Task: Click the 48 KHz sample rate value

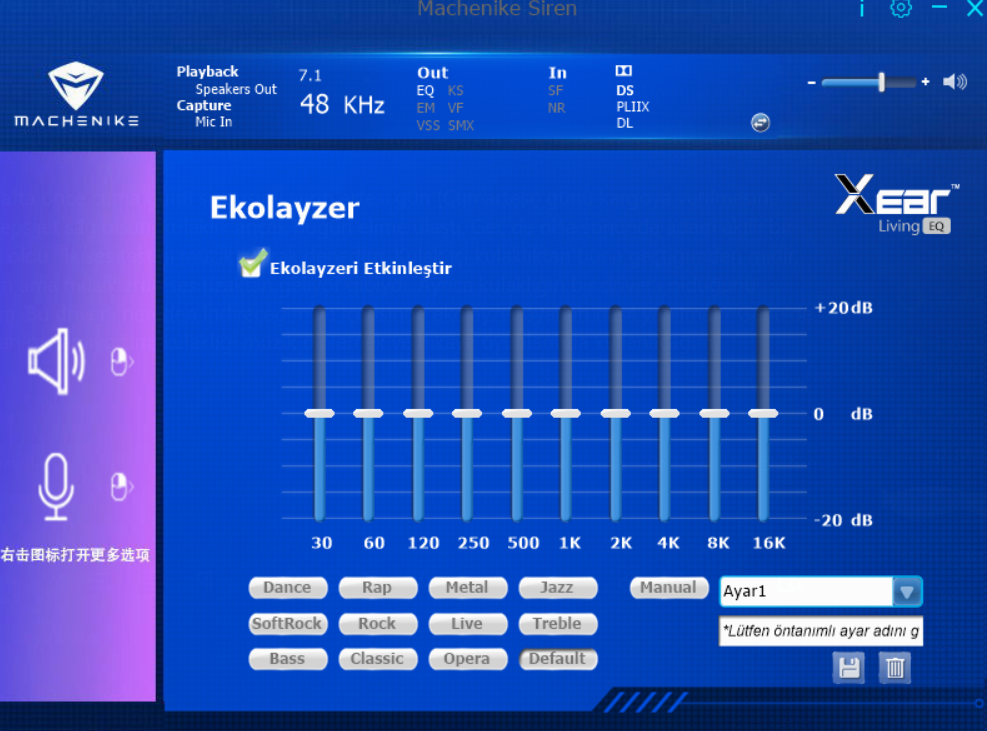Action: (x=342, y=105)
